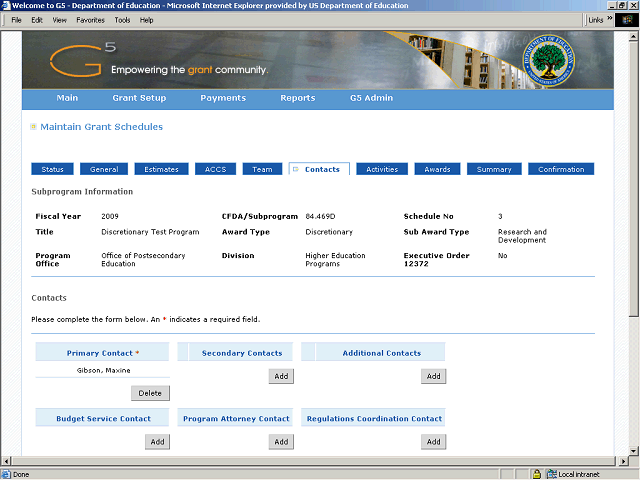Viewport: 640px width, 480px height.
Task: Click the icon beside Maintain Grant Schedules
Action: (33, 127)
